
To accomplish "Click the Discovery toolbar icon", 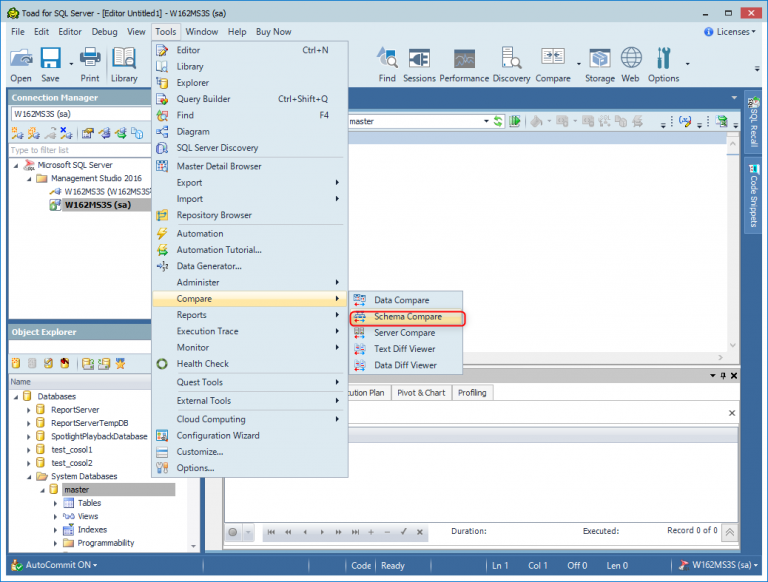I will [512, 64].
